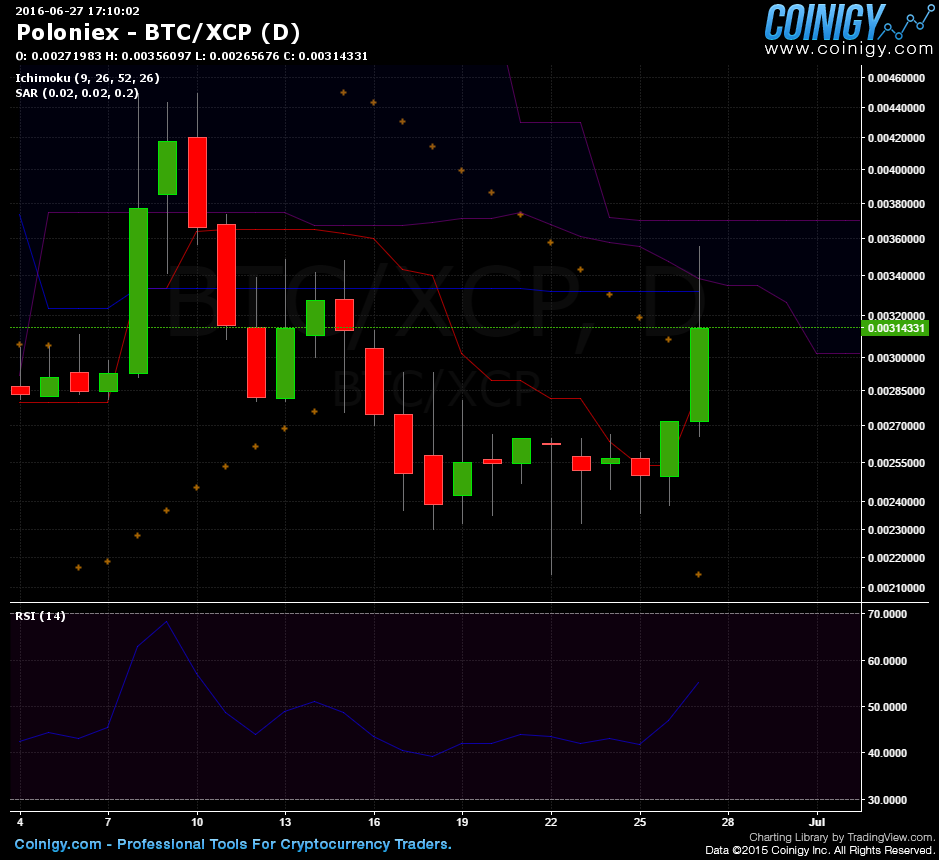The height and width of the screenshot is (860, 939).
Task: Click the green candle body on June 26
Action: (670, 449)
